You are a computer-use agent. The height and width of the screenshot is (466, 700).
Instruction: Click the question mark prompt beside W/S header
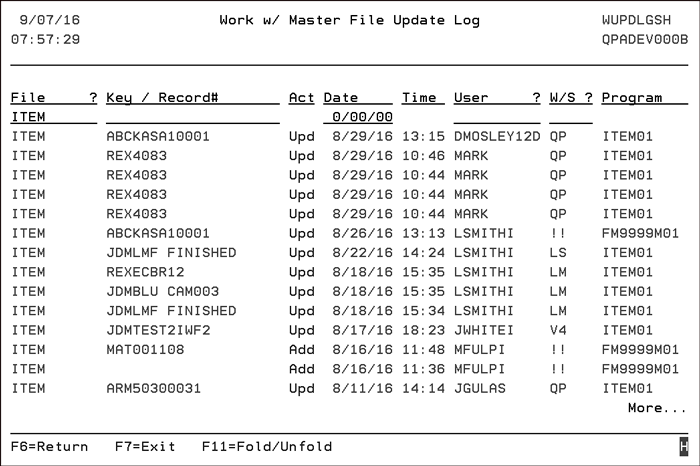coord(588,97)
